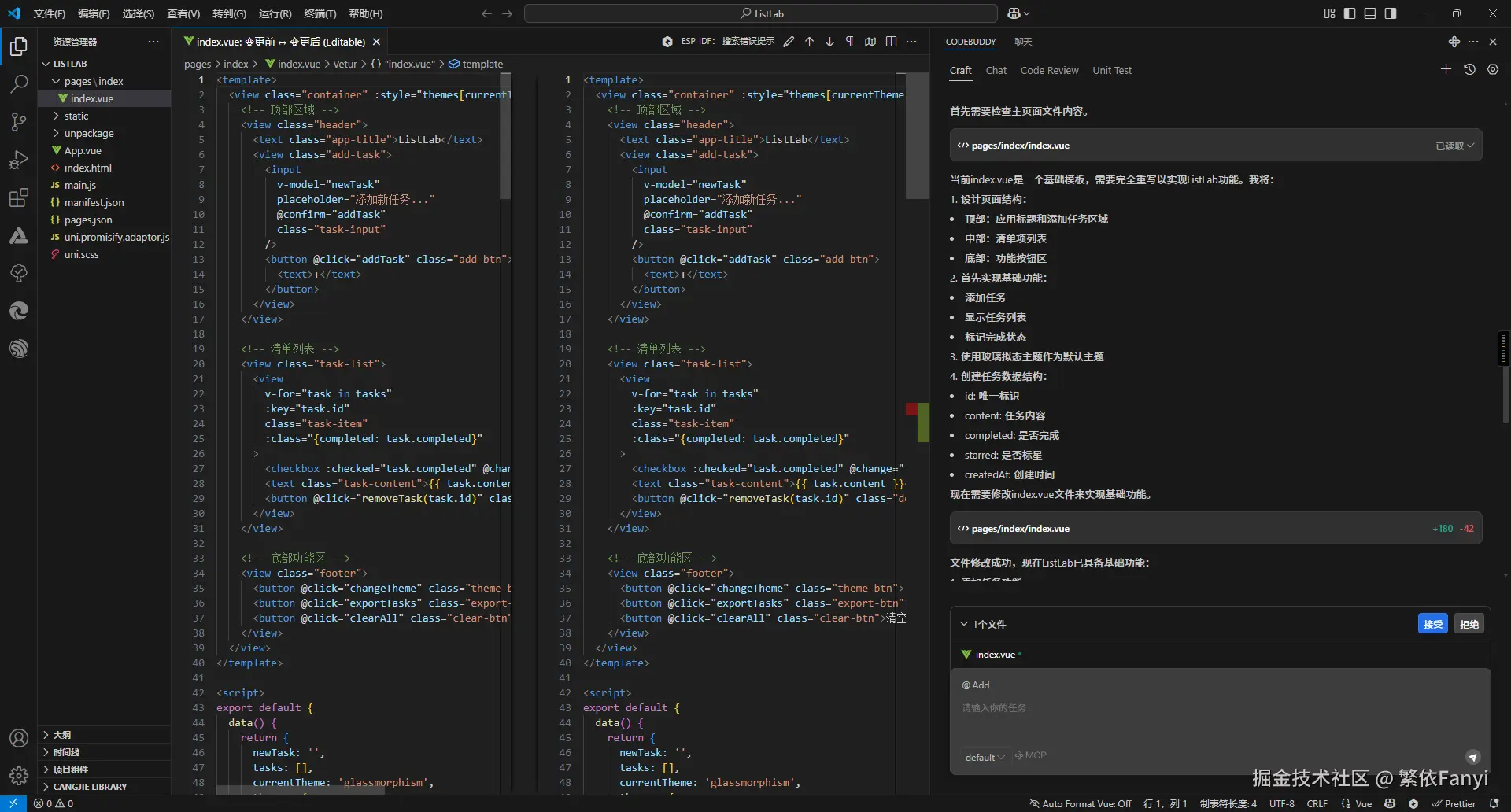Go to previous change with the up arrow
The height and width of the screenshot is (812, 1511).
click(809, 42)
